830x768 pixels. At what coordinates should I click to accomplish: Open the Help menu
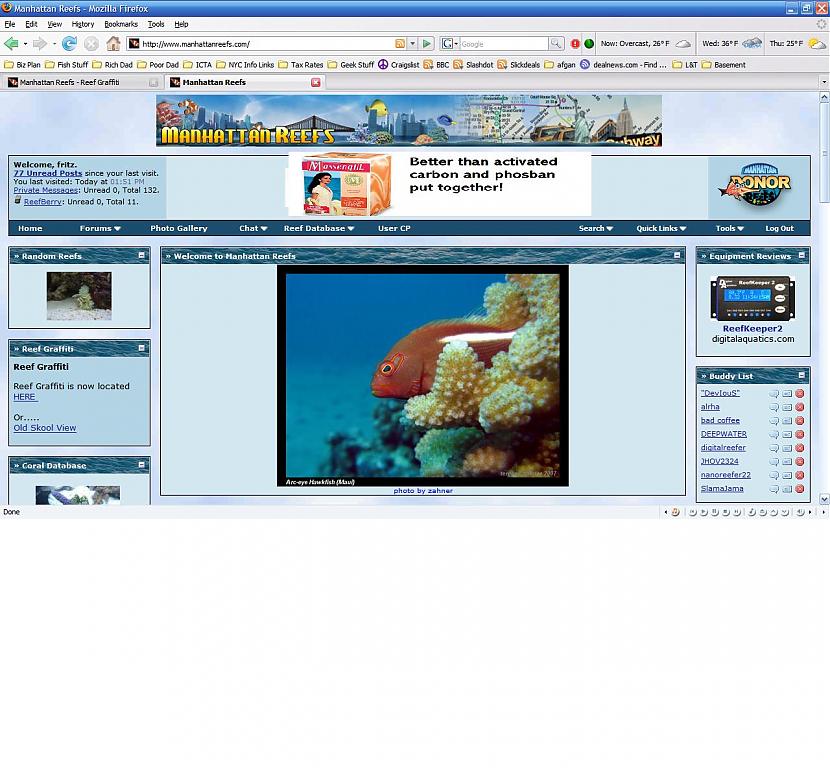coord(181,24)
